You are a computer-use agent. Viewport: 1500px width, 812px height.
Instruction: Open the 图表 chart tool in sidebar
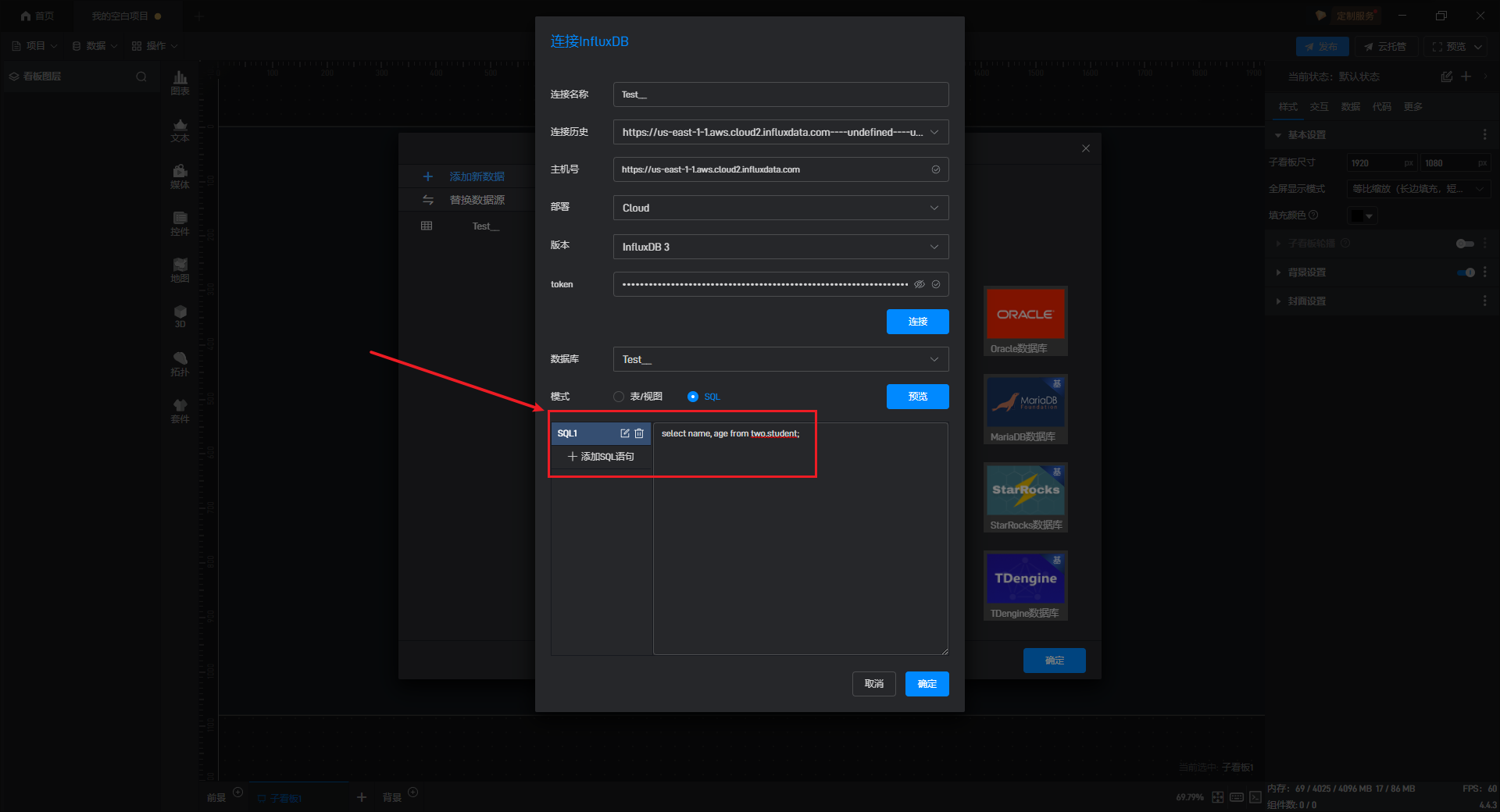coord(180,82)
